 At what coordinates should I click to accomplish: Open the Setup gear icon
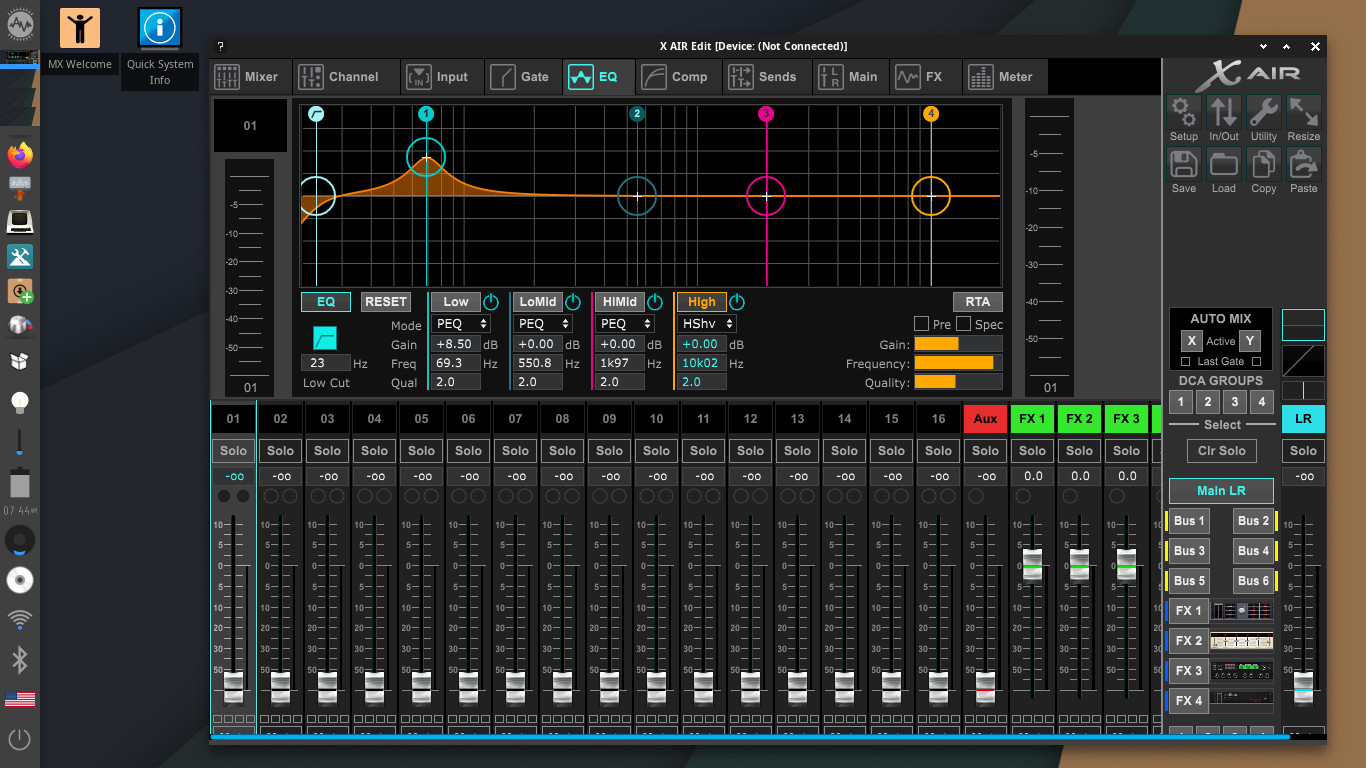point(1184,113)
